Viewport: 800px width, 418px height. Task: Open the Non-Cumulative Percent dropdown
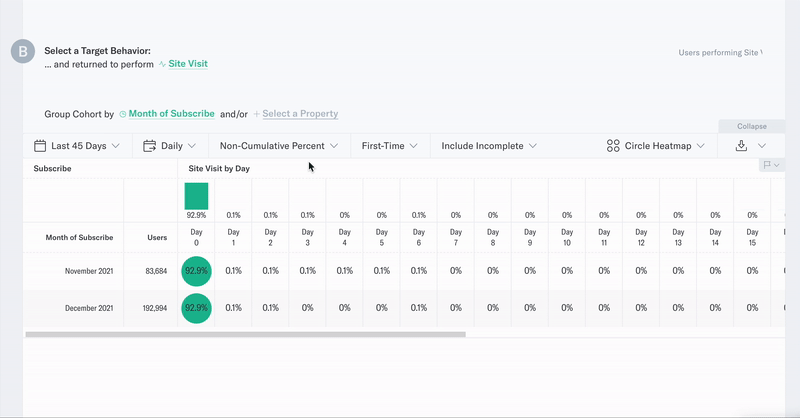pyautogui.click(x=279, y=146)
